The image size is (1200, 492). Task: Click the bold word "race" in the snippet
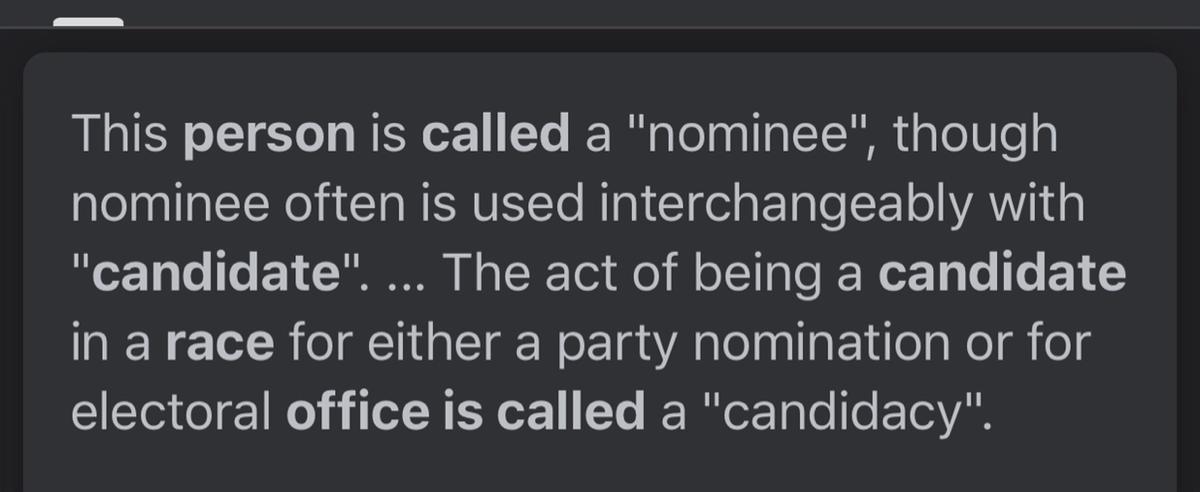219,343
